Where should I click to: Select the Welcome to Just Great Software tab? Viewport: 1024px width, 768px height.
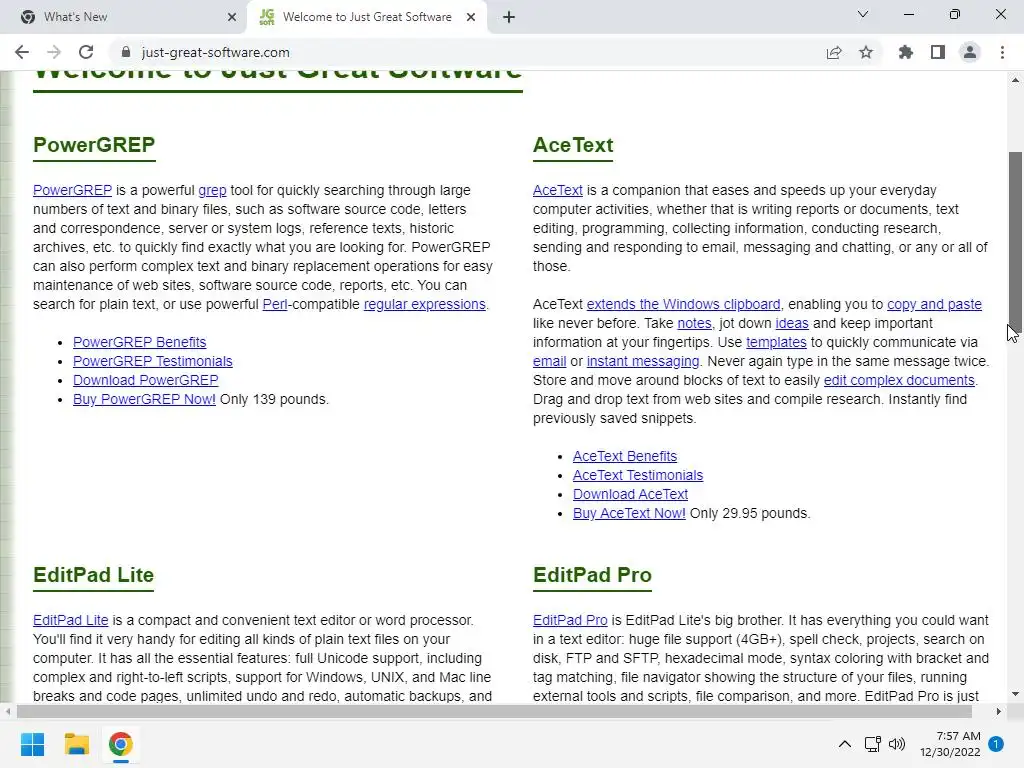(x=366, y=17)
